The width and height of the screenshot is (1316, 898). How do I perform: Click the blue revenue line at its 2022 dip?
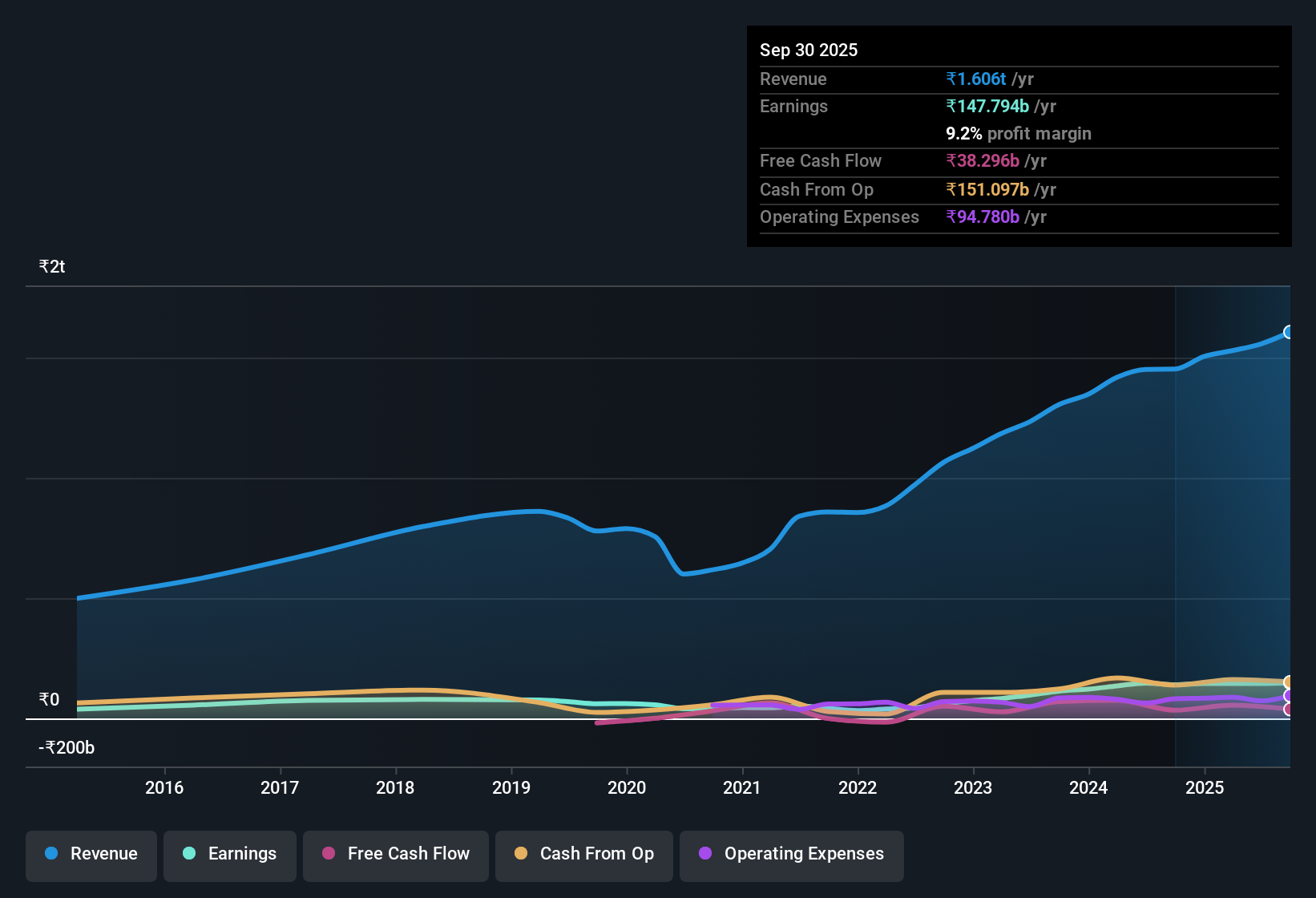(x=858, y=511)
